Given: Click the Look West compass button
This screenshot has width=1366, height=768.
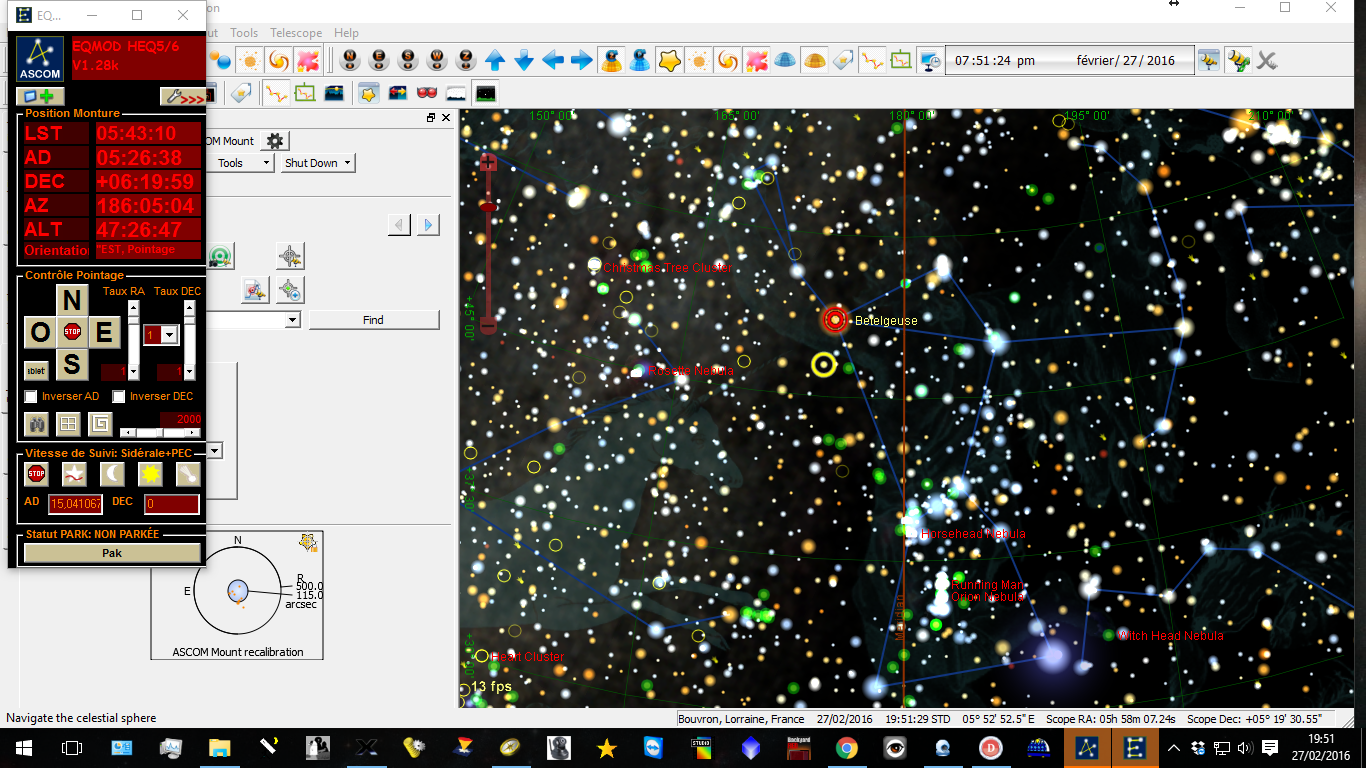Looking at the screenshot, I should [x=437, y=60].
